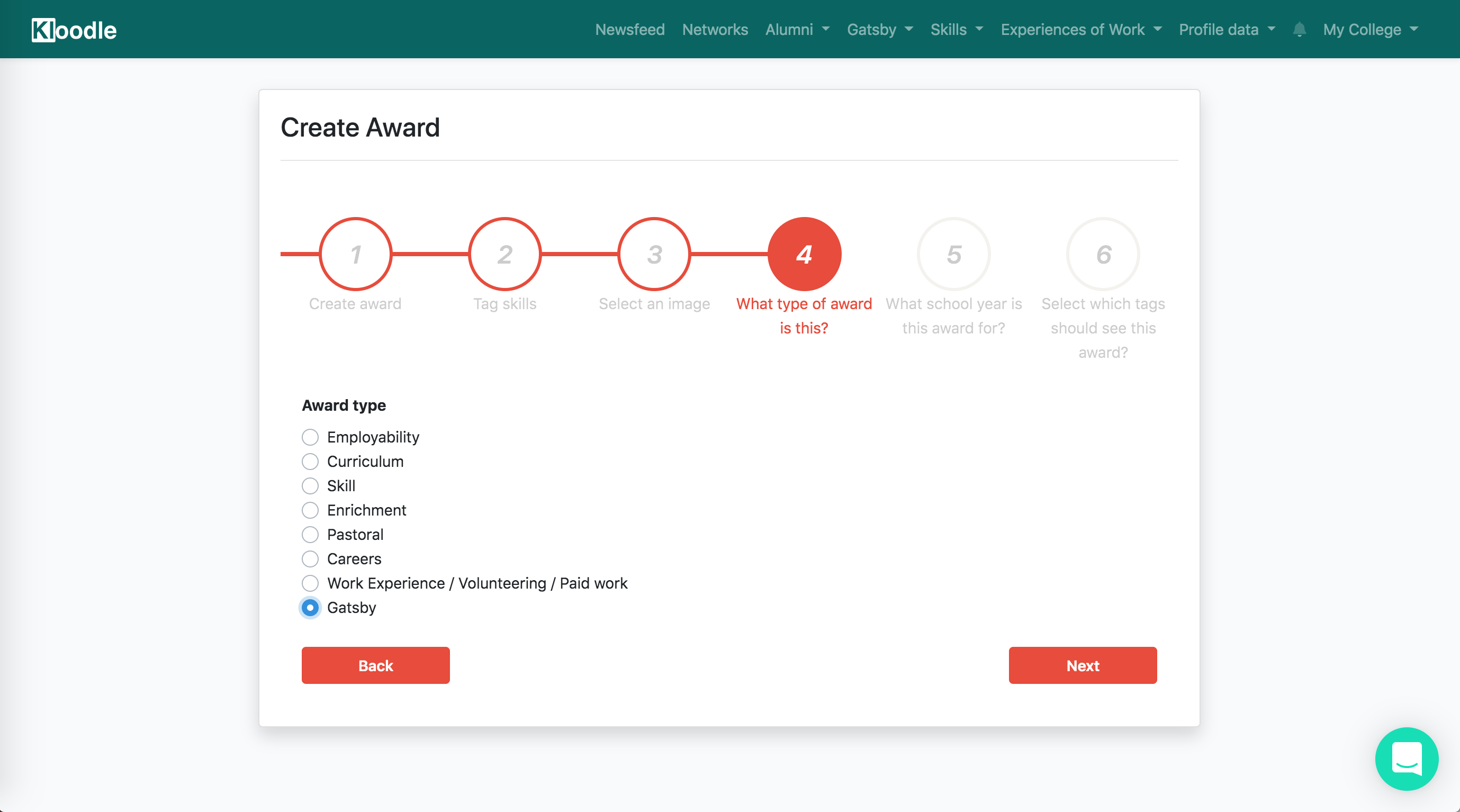Click the 'Tag skills' step label
Viewport: 1460px width, 812px height.
(x=505, y=304)
